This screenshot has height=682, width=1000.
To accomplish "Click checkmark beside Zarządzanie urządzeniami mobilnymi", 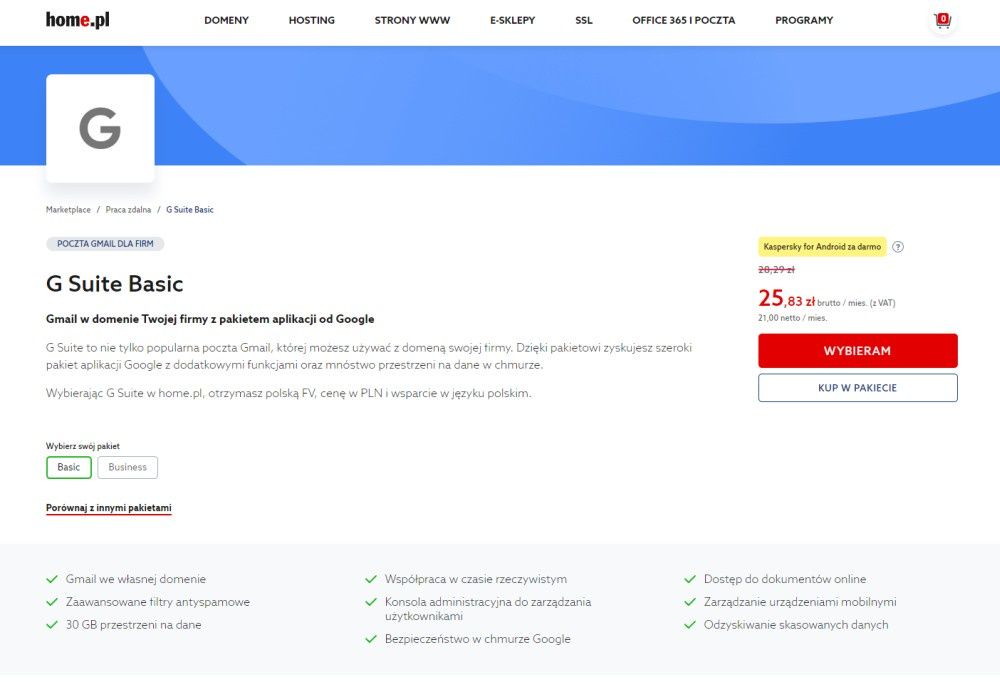I will pyautogui.click(x=690, y=602).
